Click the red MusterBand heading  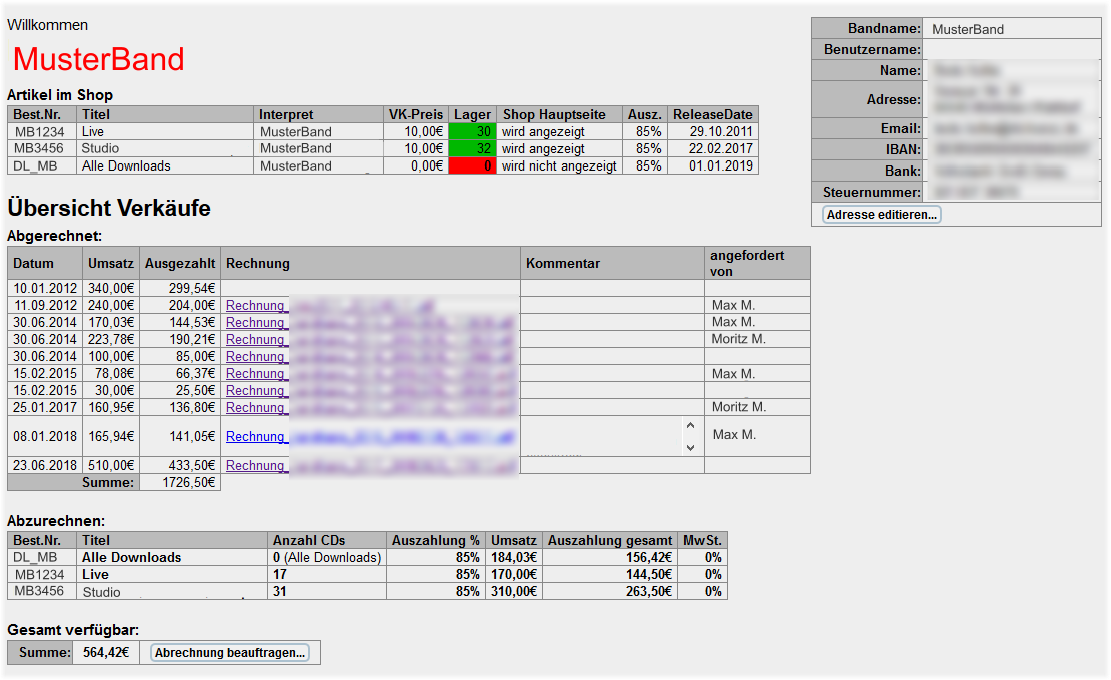point(99,60)
